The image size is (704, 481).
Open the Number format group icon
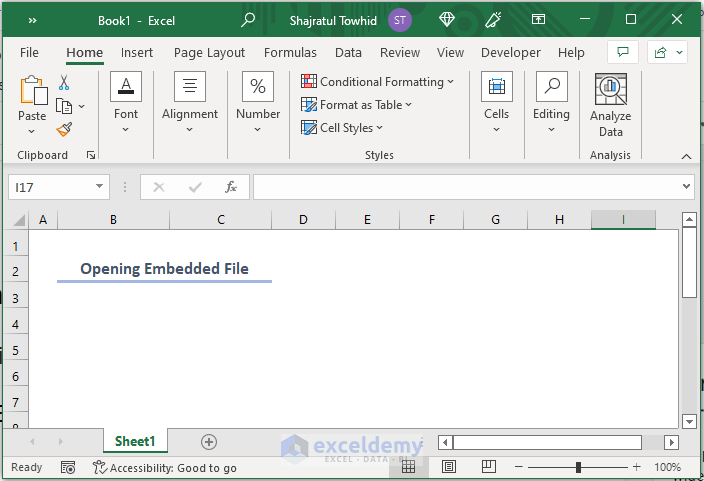pyautogui.click(x=258, y=86)
